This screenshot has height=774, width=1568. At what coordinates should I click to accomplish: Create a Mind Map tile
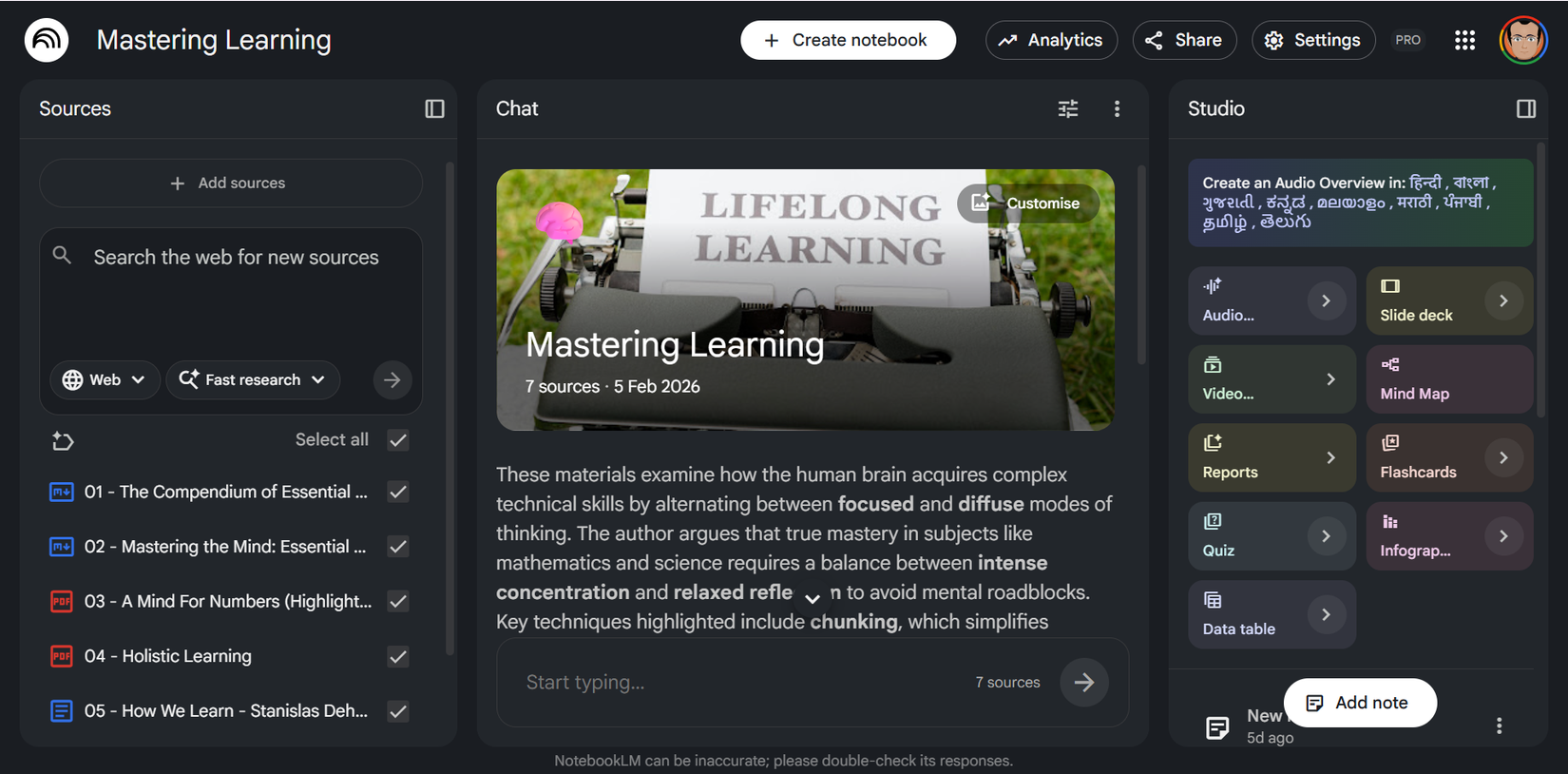tap(1449, 379)
